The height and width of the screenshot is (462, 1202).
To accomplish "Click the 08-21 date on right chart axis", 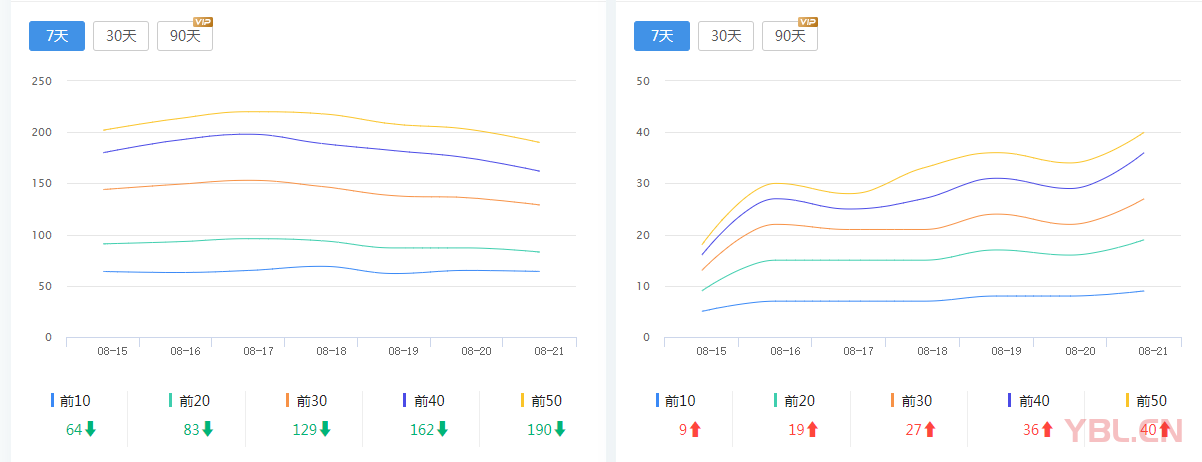I will (1153, 351).
